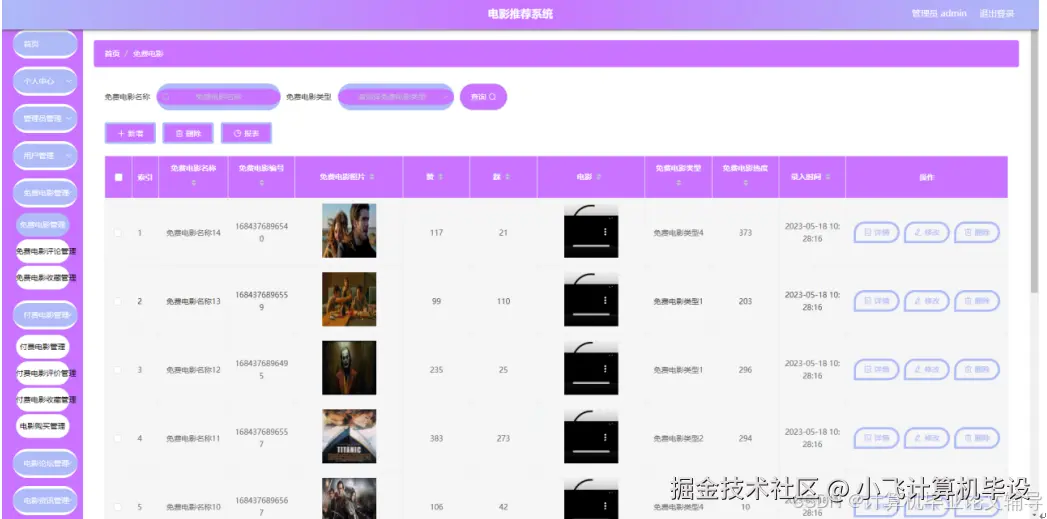Image resolution: width=1047 pixels, height=519 pixels.
Task: Open the 报表 report button
Action: [x=246, y=134]
